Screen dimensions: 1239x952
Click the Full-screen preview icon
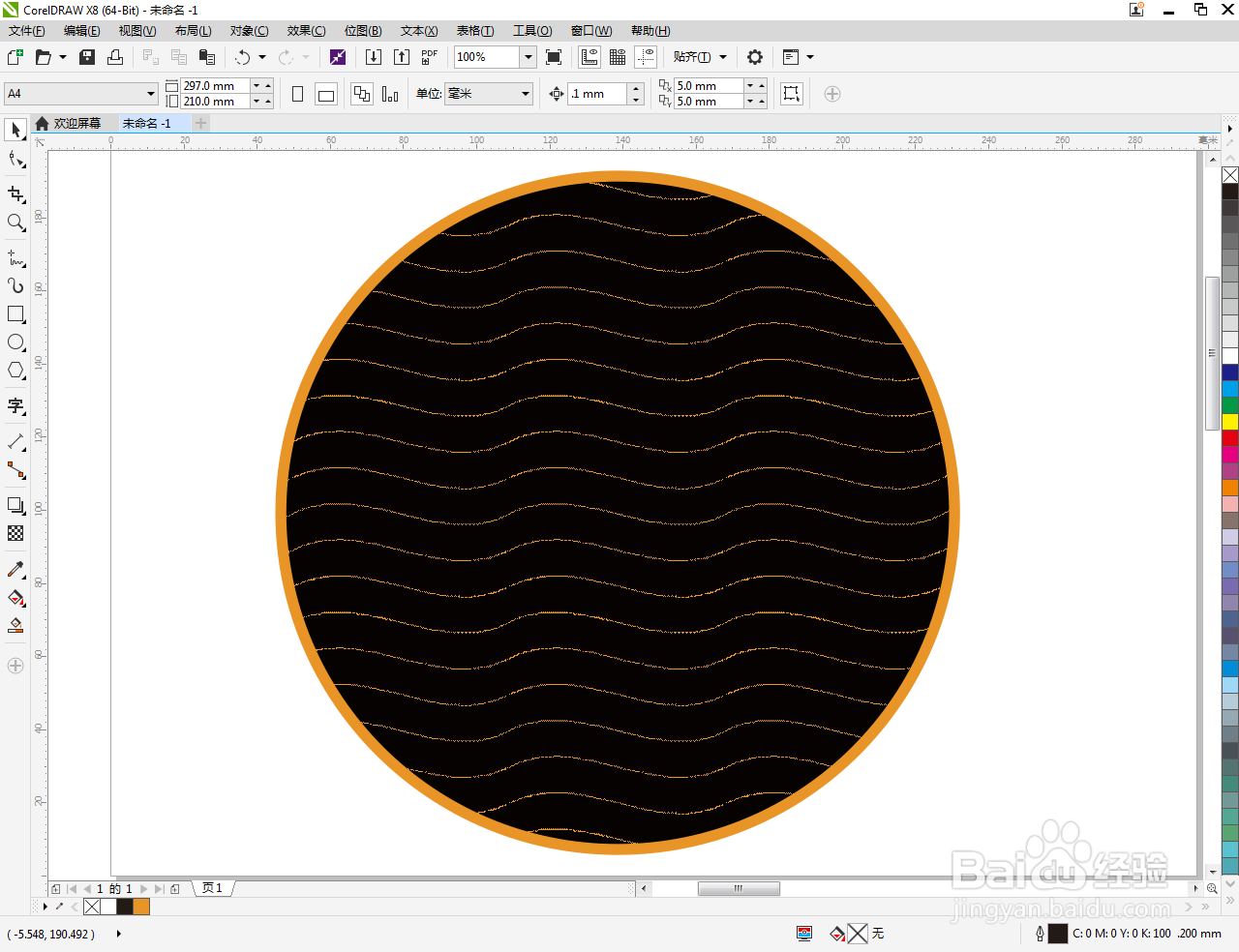[554, 57]
